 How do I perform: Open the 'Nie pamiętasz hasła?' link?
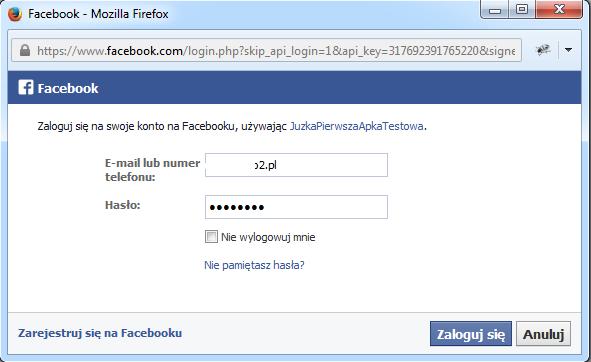coord(254,265)
